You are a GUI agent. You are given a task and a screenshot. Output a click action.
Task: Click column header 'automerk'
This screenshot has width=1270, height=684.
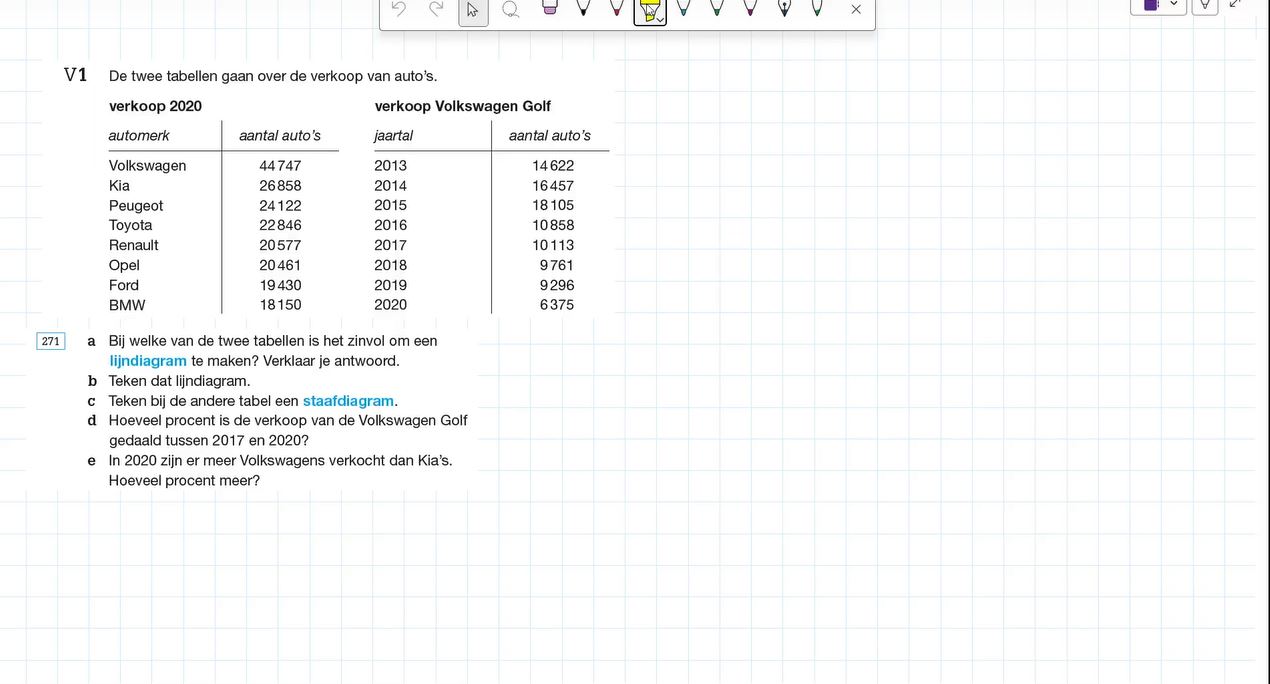(139, 135)
